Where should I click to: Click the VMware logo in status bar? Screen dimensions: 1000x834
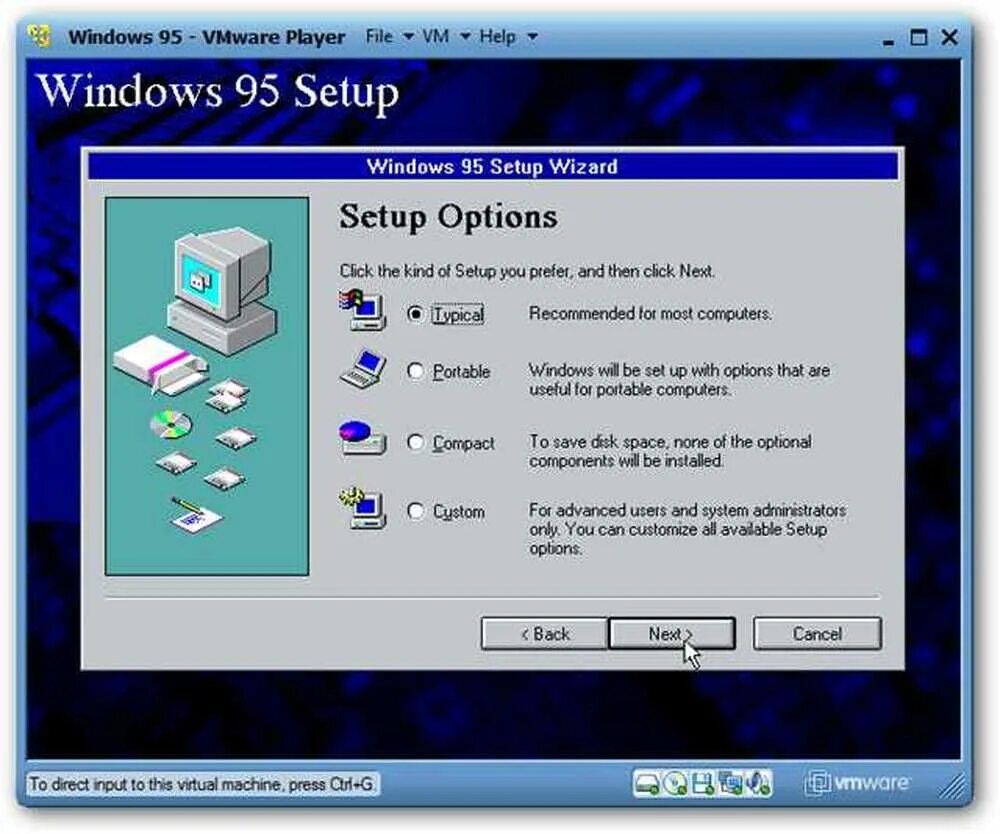[x=858, y=783]
